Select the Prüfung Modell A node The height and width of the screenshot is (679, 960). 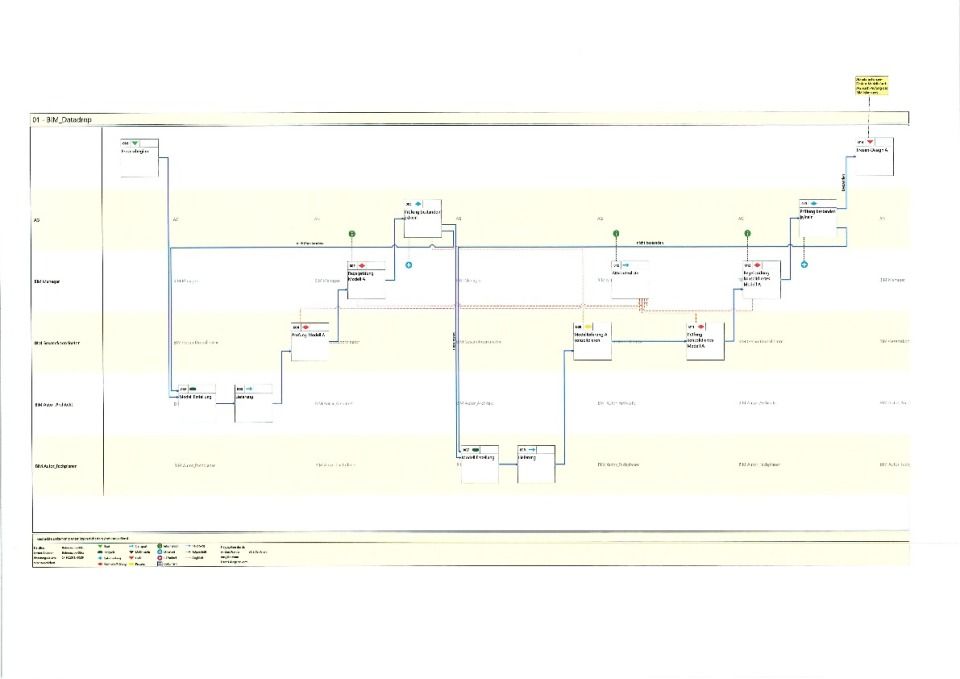pyautogui.click(x=310, y=342)
